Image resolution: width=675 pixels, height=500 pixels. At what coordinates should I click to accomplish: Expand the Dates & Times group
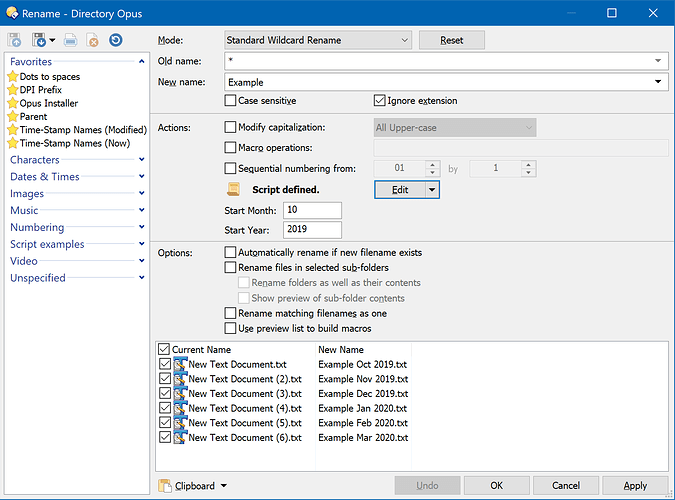(x=142, y=176)
